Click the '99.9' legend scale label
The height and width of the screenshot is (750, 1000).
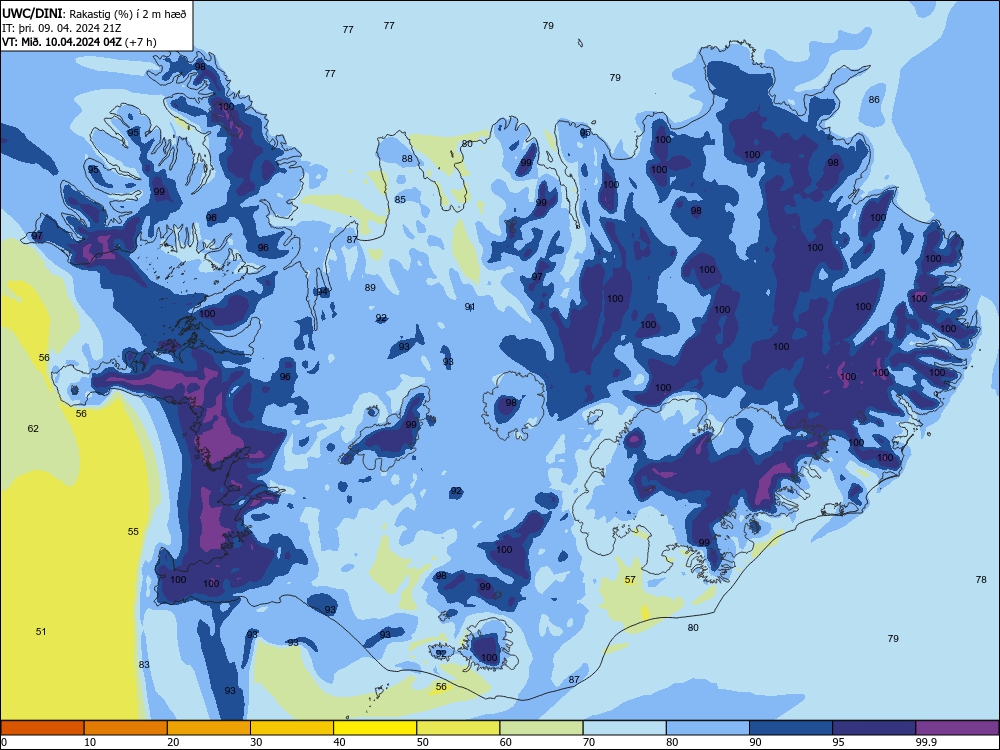pyautogui.click(x=925, y=742)
